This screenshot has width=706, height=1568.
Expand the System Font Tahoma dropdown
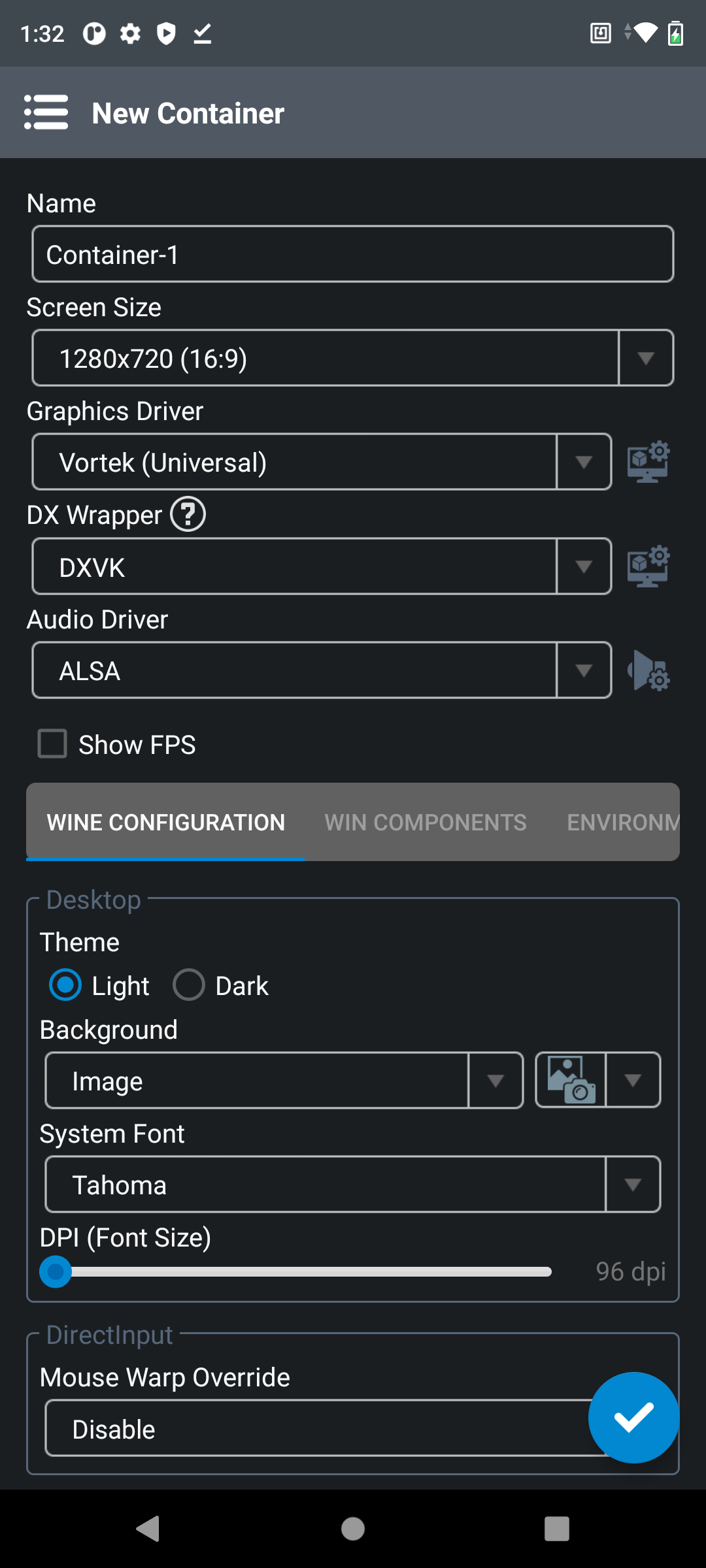pyautogui.click(x=353, y=1184)
